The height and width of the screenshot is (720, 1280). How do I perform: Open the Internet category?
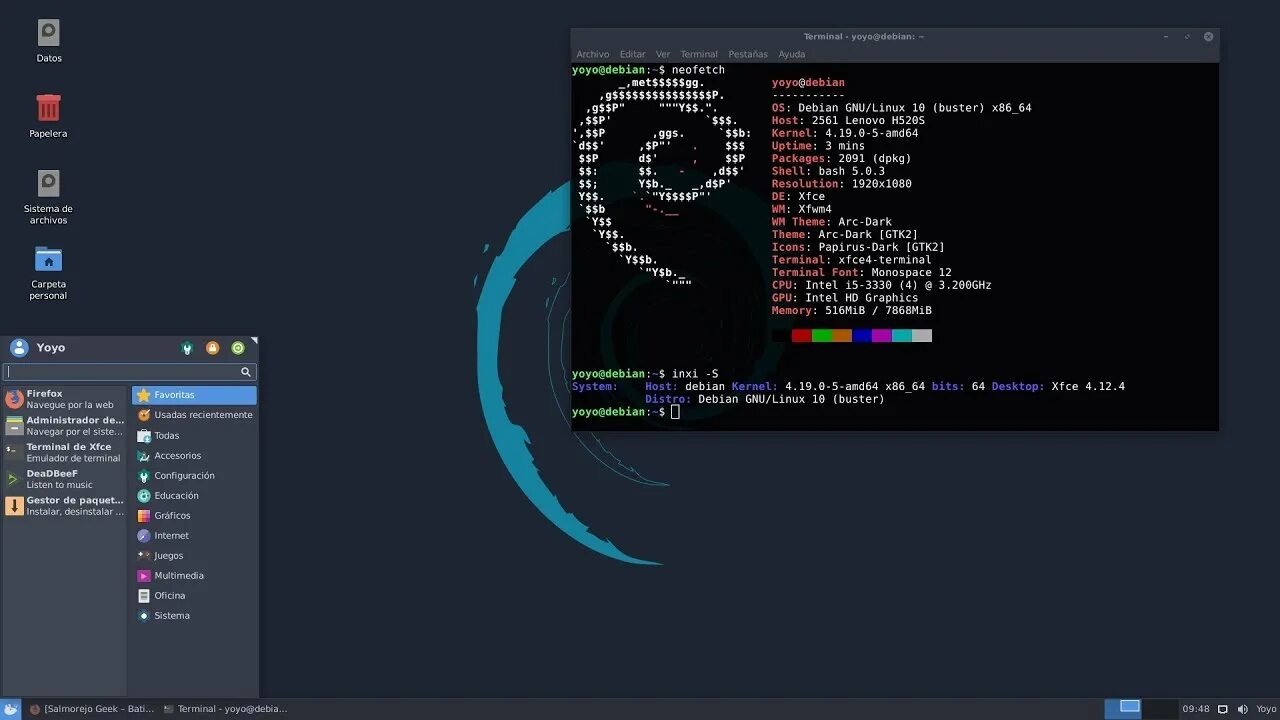pyautogui.click(x=194, y=535)
